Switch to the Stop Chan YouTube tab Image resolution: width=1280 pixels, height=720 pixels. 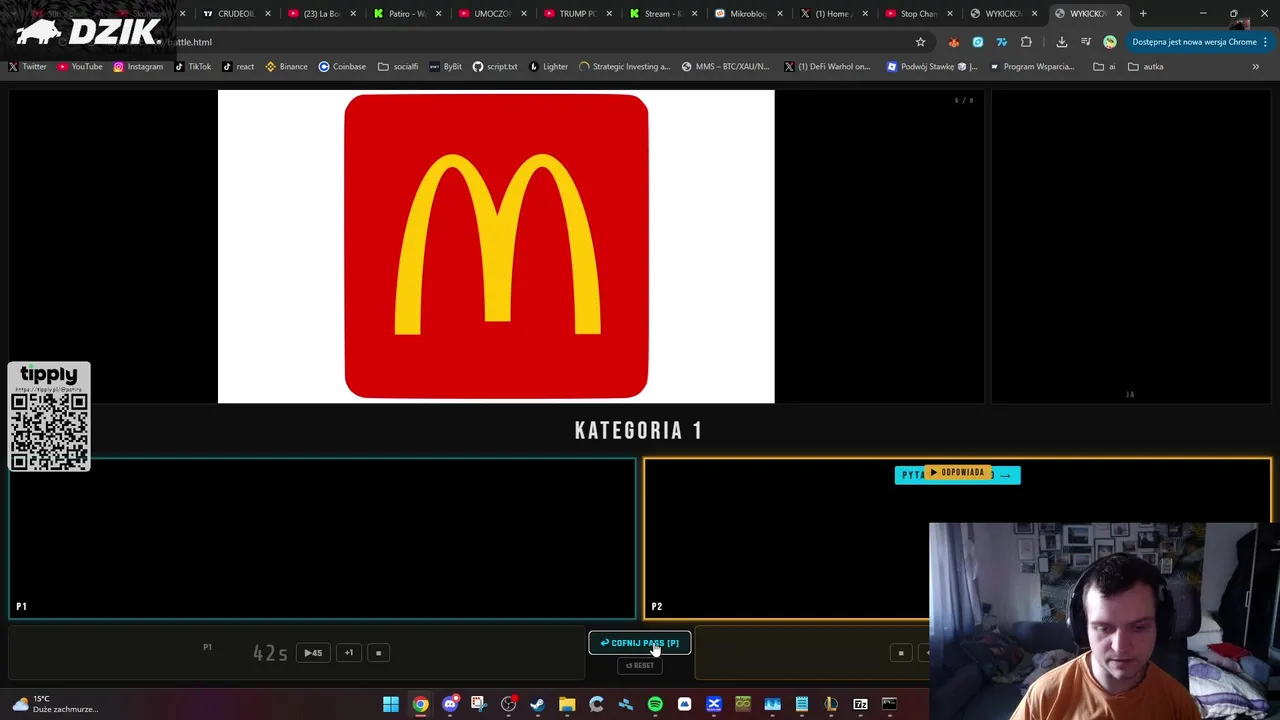click(x=918, y=14)
